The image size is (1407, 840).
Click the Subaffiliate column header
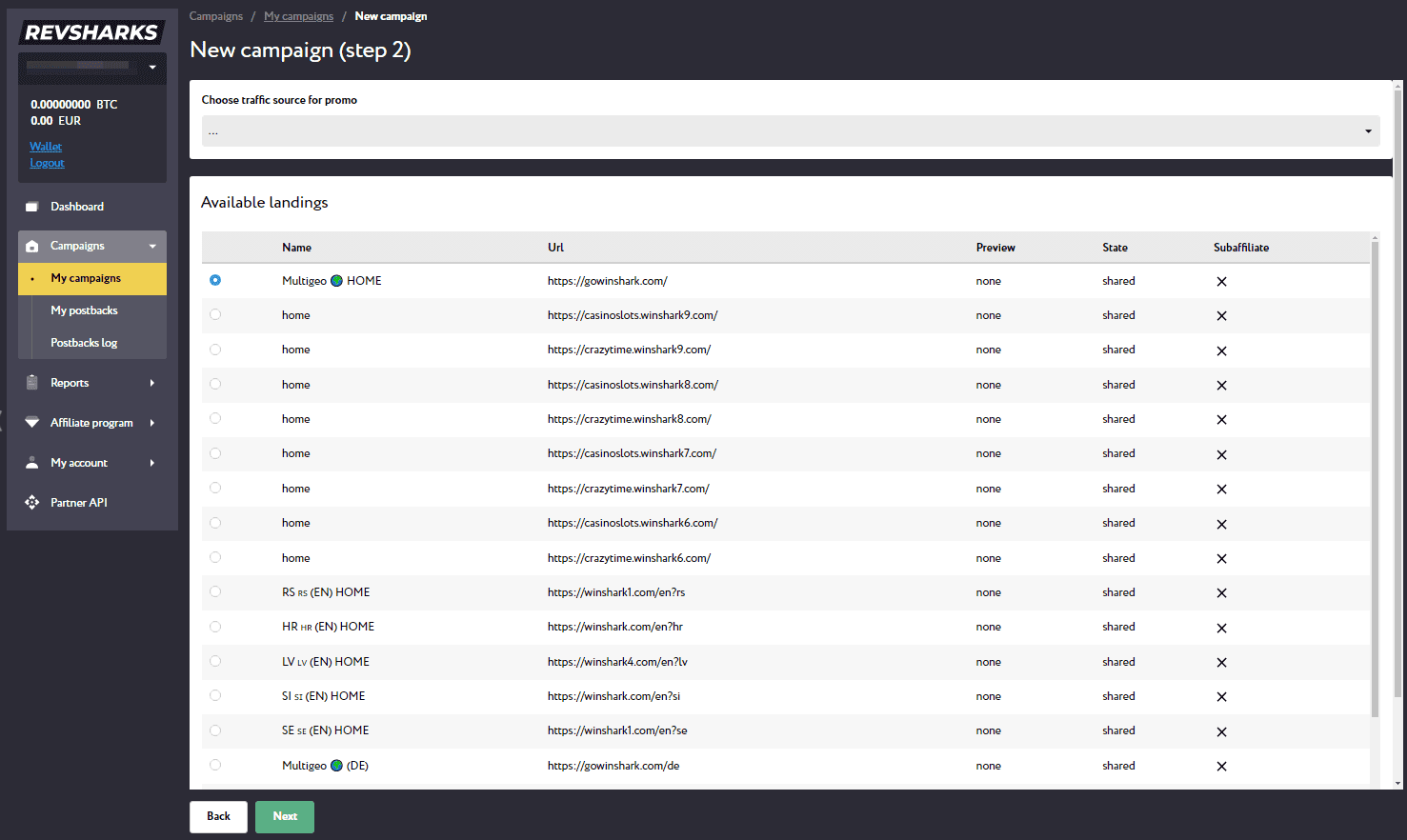[1241, 248]
